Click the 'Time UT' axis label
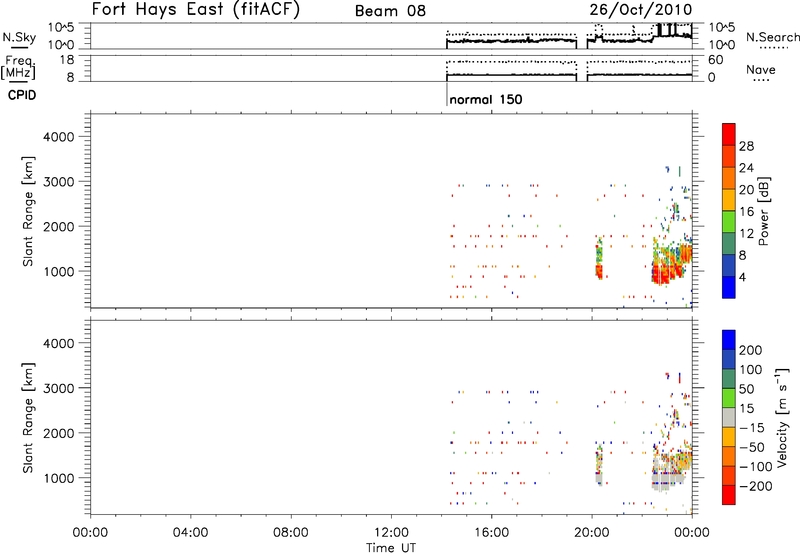 [x=391, y=548]
